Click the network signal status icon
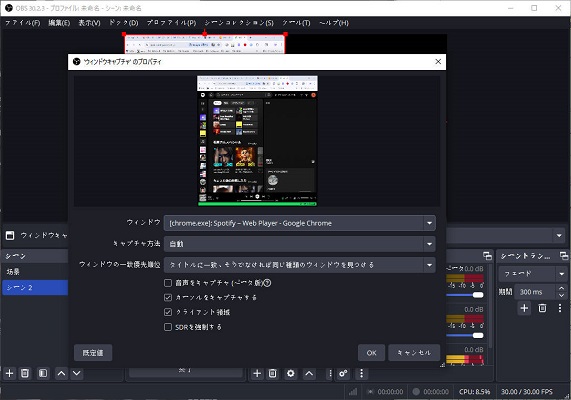 353,392
